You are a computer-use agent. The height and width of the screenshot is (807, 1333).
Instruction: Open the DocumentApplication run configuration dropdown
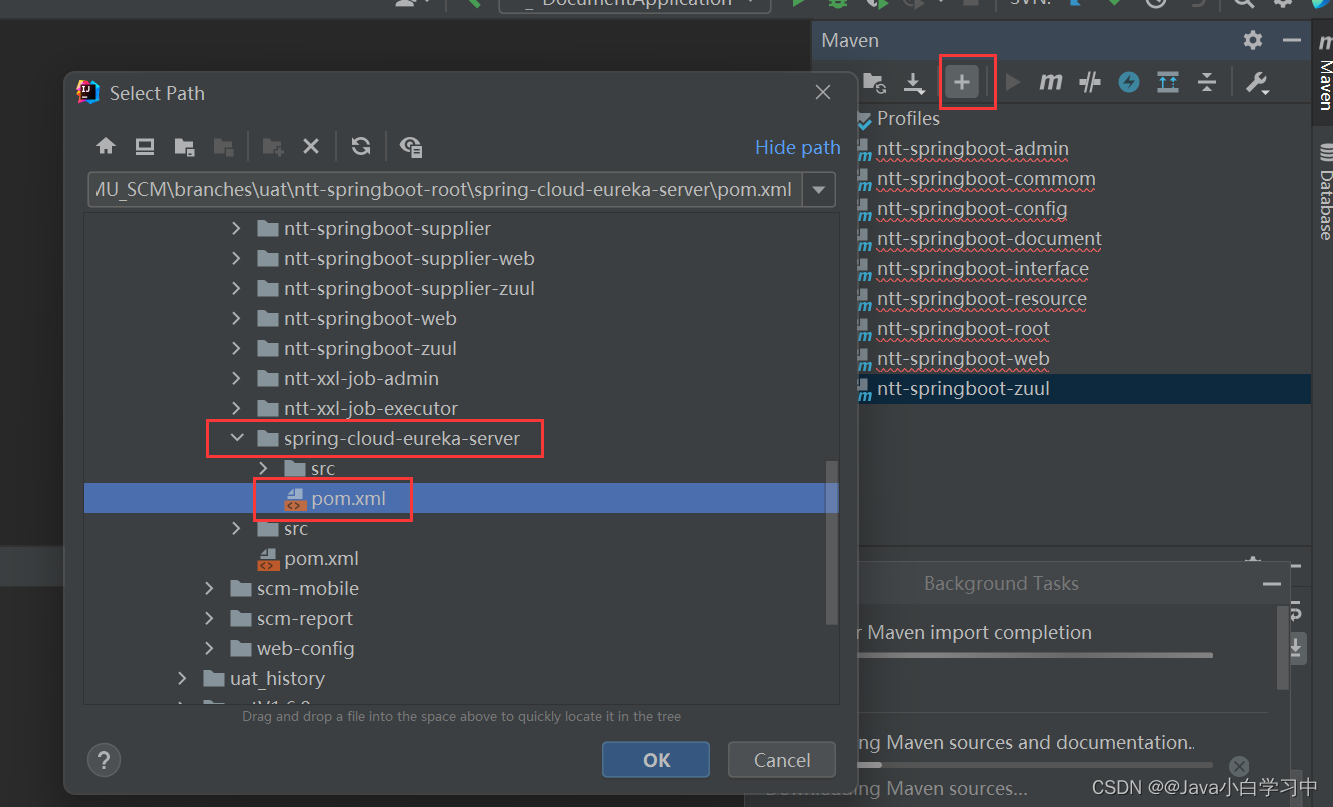coord(635,4)
